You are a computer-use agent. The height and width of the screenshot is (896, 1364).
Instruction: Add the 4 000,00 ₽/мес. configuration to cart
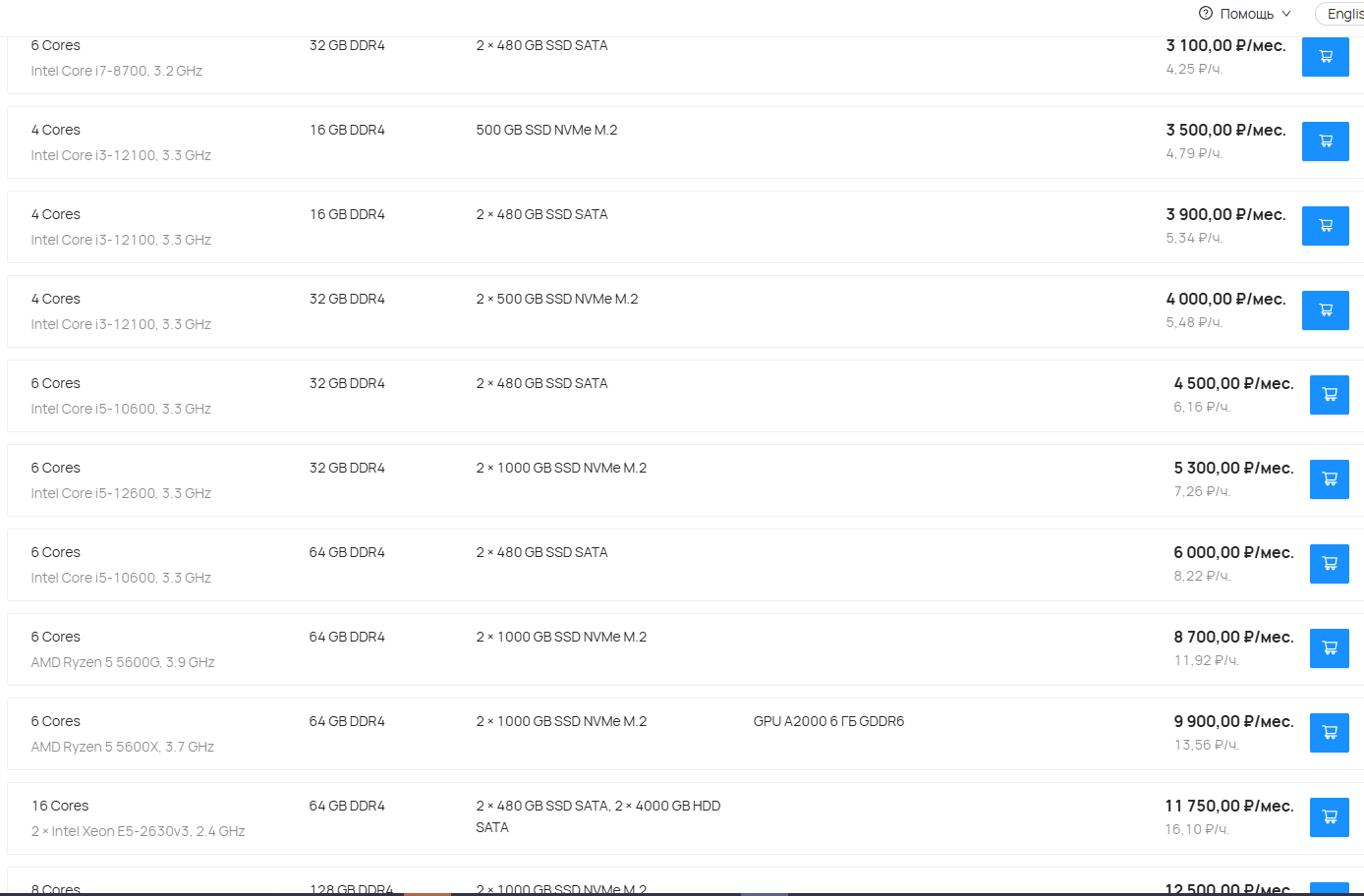coord(1325,310)
